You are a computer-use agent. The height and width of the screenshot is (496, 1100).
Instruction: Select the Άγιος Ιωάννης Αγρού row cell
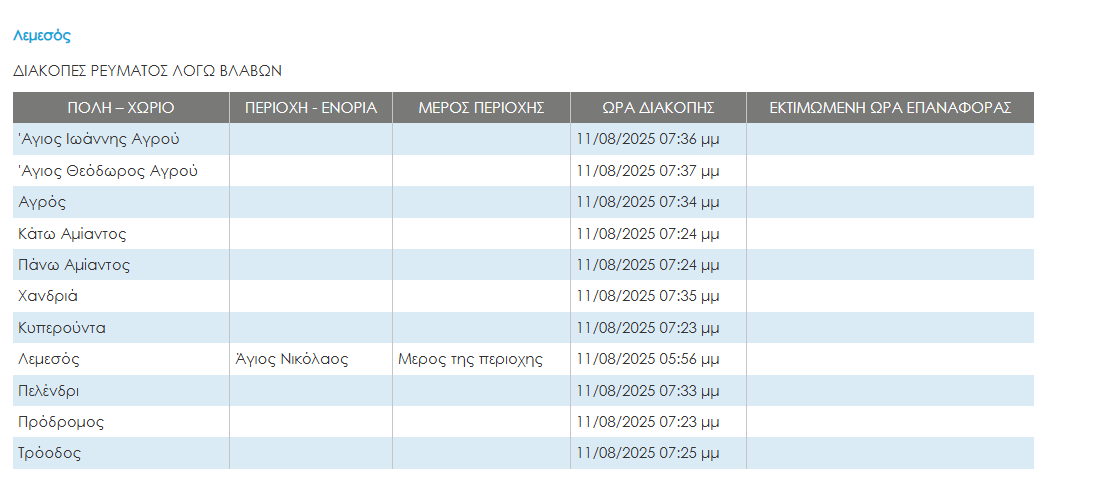click(99, 139)
